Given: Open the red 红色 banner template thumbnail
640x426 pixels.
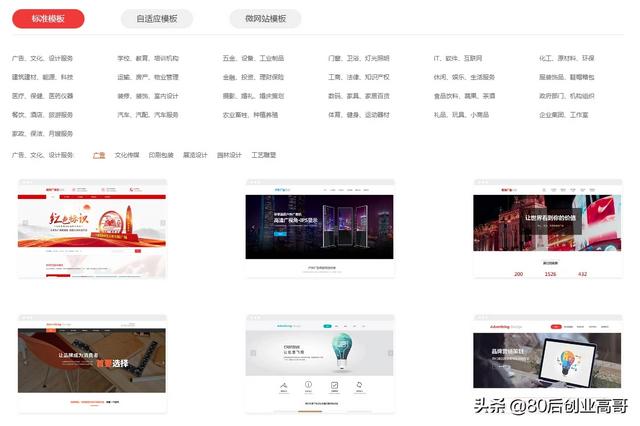Looking at the screenshot, I should 92,229.
